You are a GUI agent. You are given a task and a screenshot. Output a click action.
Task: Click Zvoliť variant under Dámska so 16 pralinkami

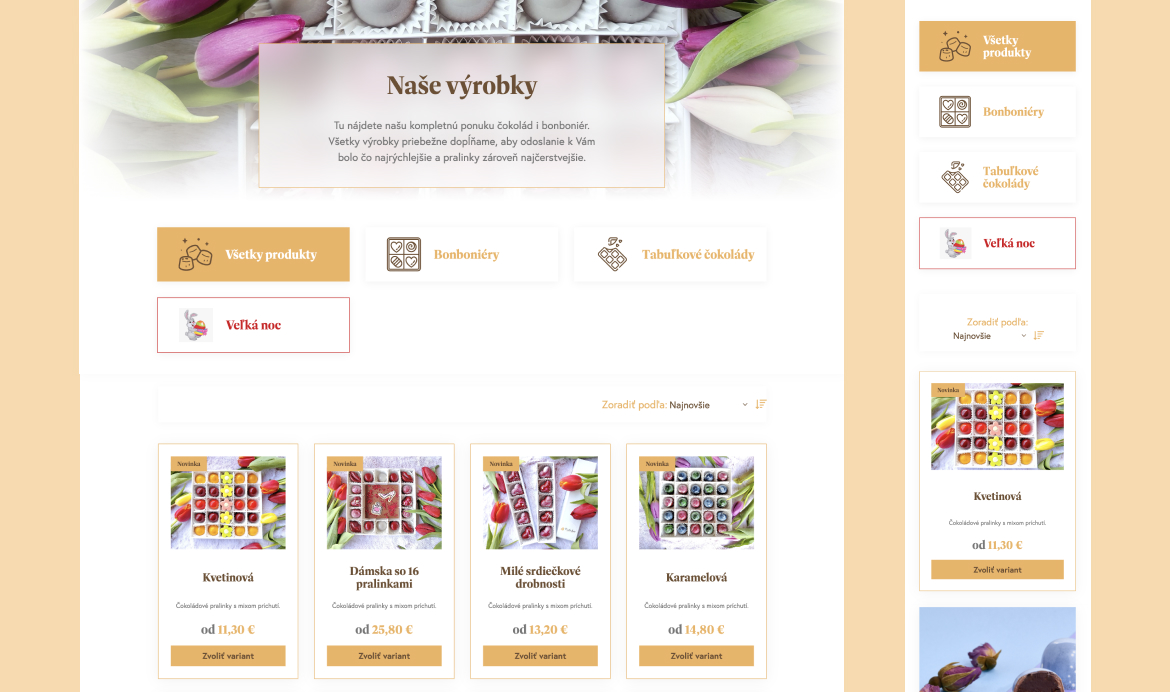[384, 655]
